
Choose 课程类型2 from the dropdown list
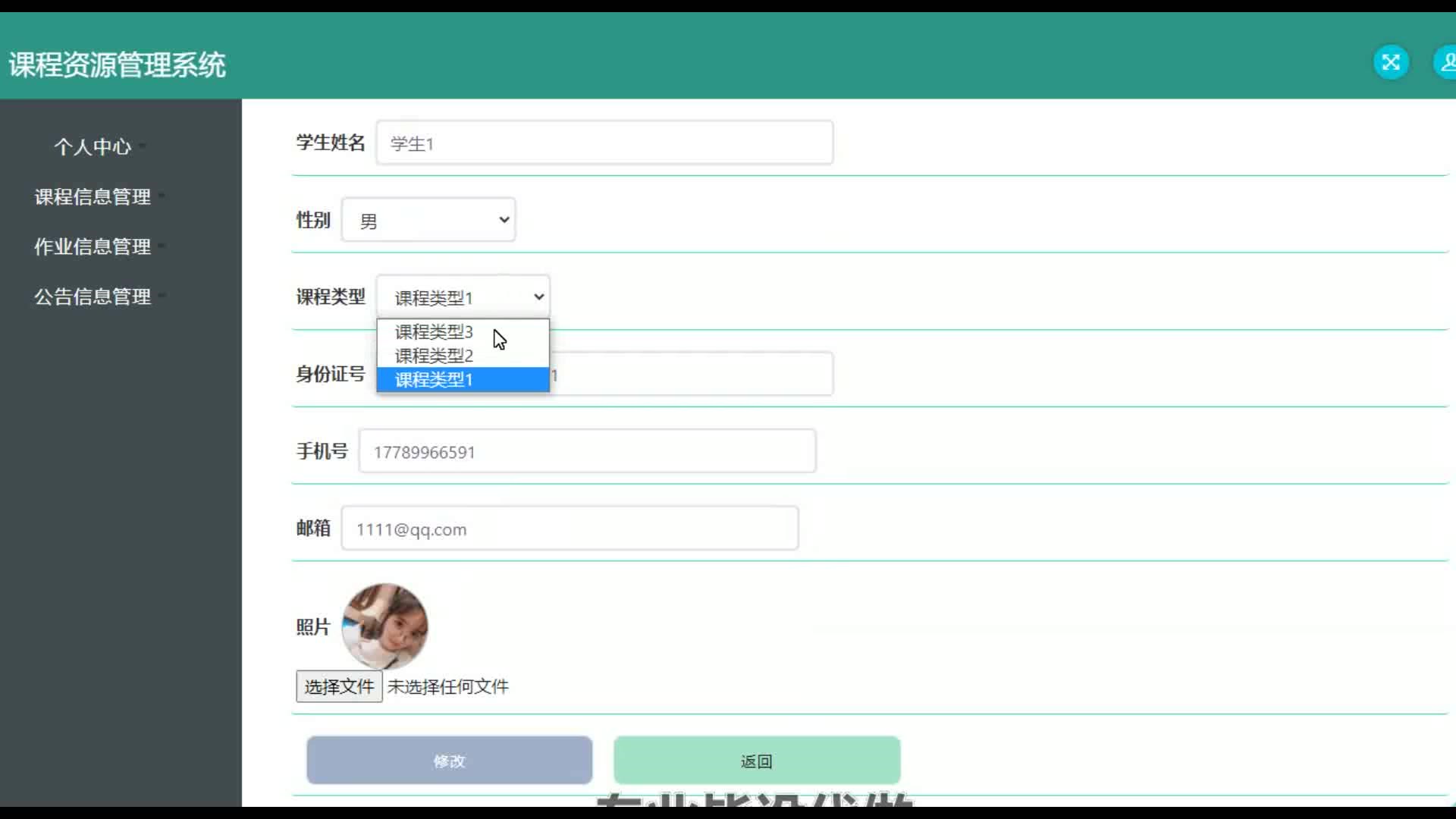point(463,356)
